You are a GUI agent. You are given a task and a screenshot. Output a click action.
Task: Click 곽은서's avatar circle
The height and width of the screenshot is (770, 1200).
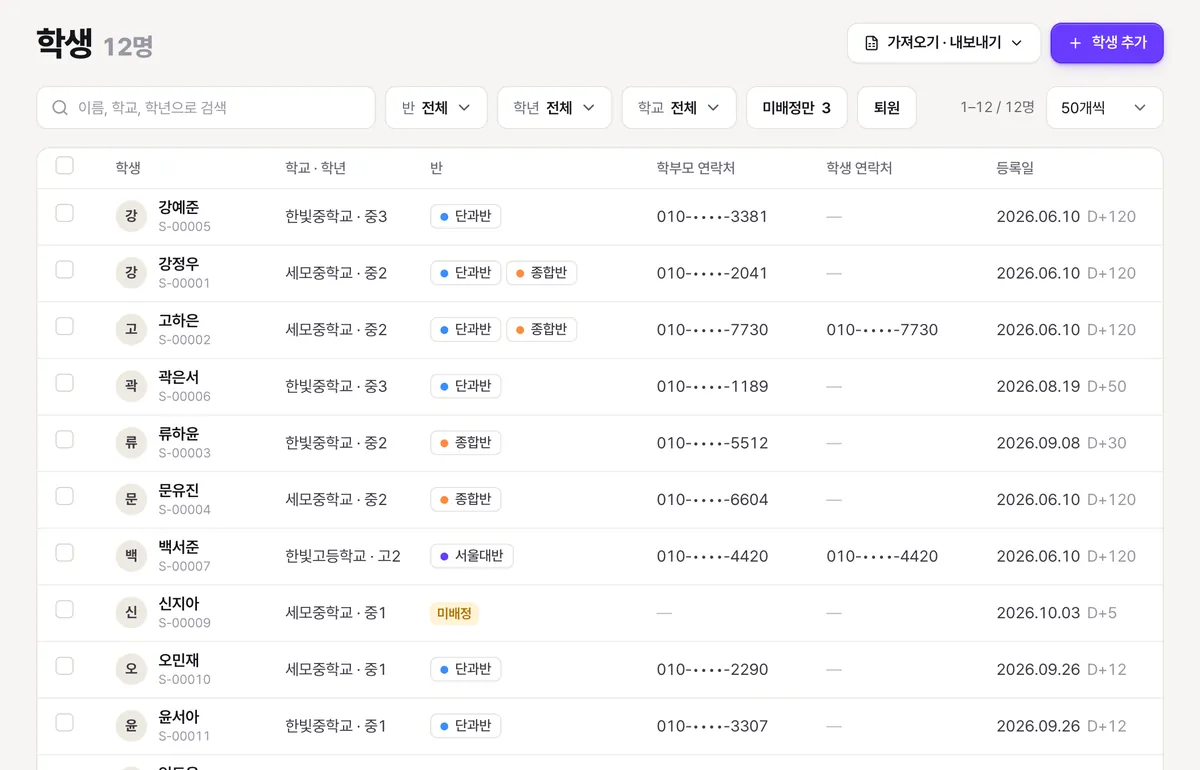(131, 386)
